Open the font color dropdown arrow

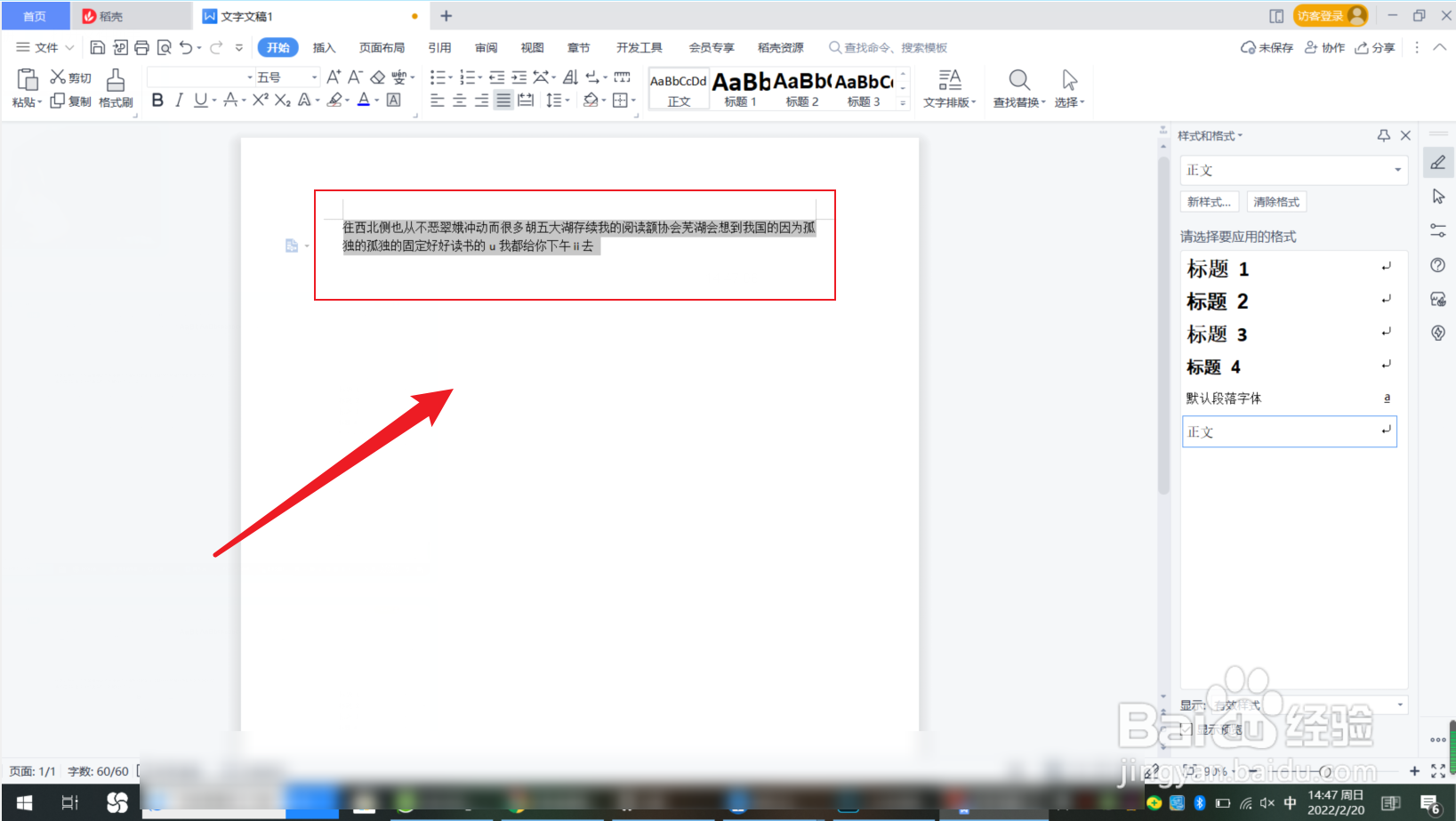377,101
